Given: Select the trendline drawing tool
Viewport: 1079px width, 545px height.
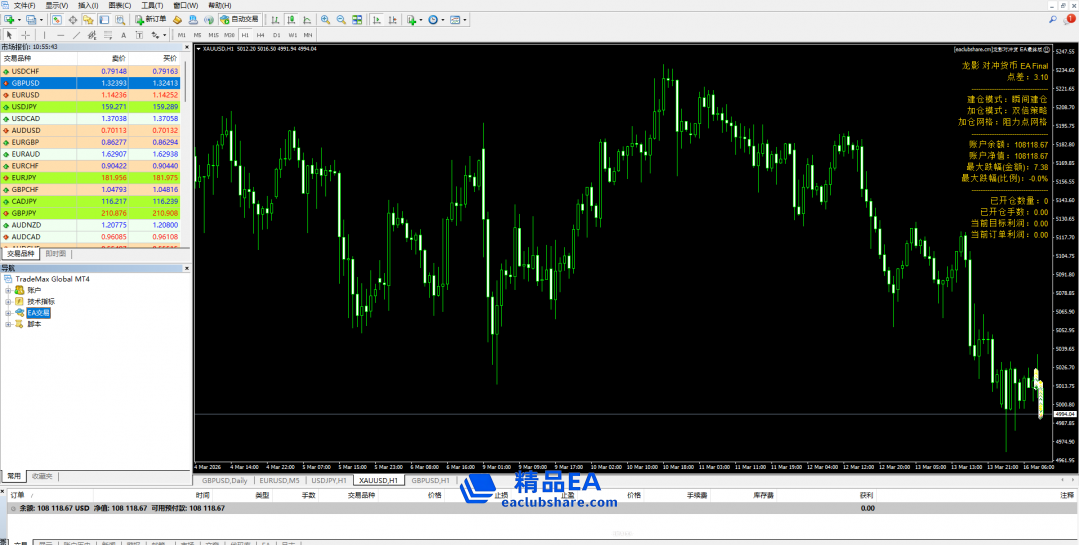Looking at the screenshot, I should [x=76, y=35].
